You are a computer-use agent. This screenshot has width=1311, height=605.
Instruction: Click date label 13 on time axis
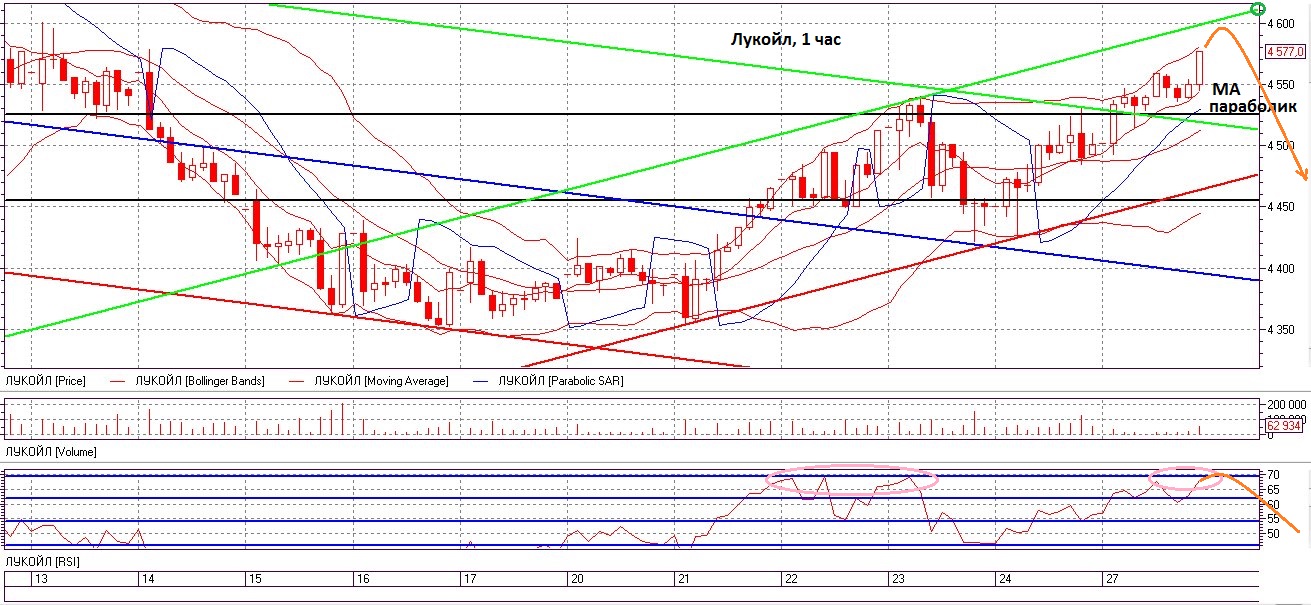(41, 579)
